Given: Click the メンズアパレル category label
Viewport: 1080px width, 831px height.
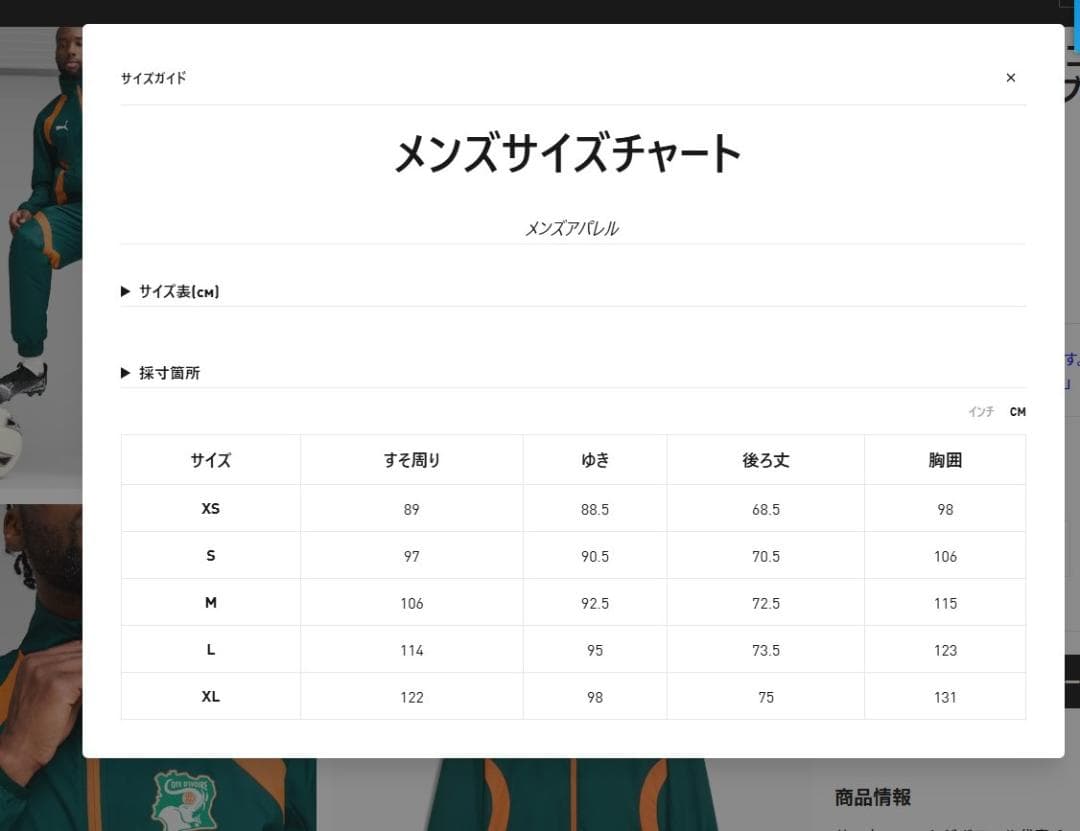Looking at the screenshot, I should (572, 227).
